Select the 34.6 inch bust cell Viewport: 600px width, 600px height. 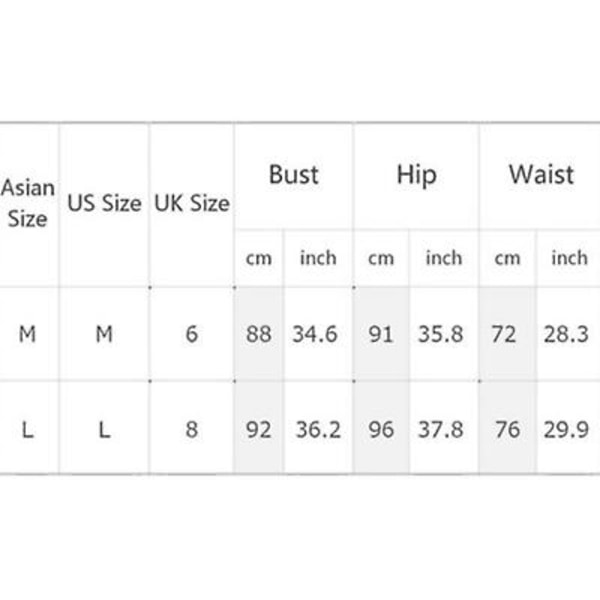pyautogui.click(x=318, y=334)
